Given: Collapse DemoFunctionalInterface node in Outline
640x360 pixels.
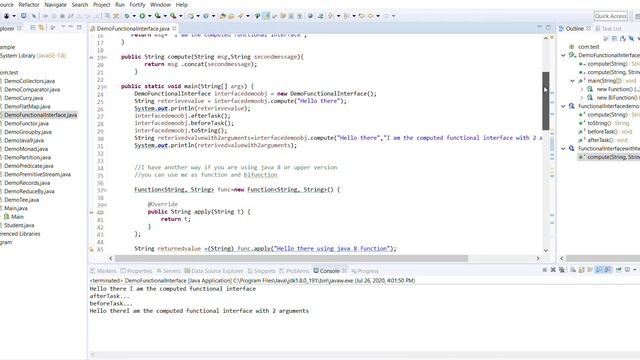Looking at the screenshot, I should click(563, 55).
